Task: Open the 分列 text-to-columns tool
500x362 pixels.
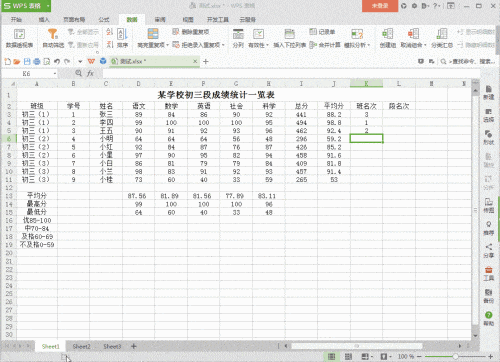Action: pos(238,38)
